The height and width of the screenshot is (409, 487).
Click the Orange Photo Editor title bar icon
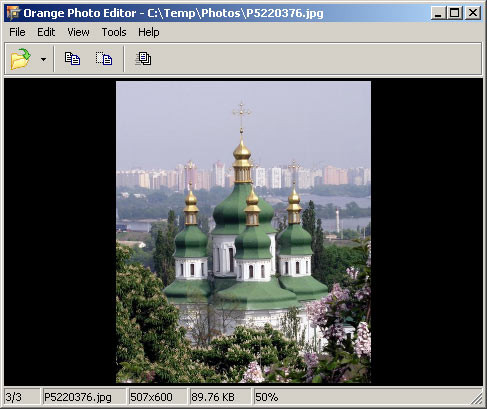click(13, 13)
